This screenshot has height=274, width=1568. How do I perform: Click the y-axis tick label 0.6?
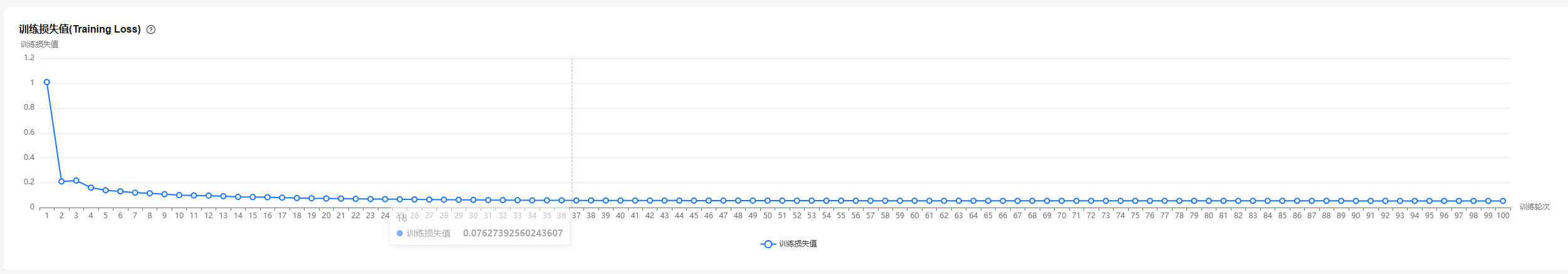pyautogui.click(x=29, y=132)
